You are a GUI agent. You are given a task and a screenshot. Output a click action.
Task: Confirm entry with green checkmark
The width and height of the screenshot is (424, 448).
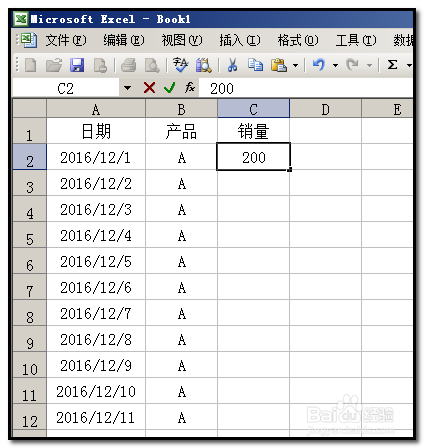(169, 88)
